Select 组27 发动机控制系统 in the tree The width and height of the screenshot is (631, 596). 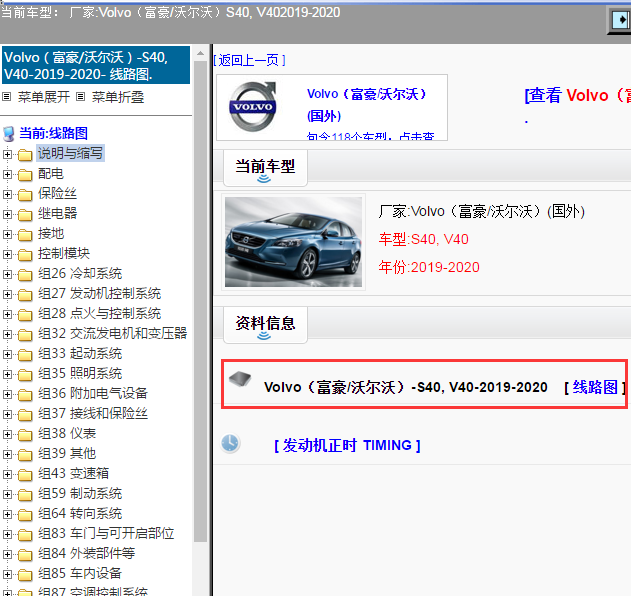coord(99,293)
